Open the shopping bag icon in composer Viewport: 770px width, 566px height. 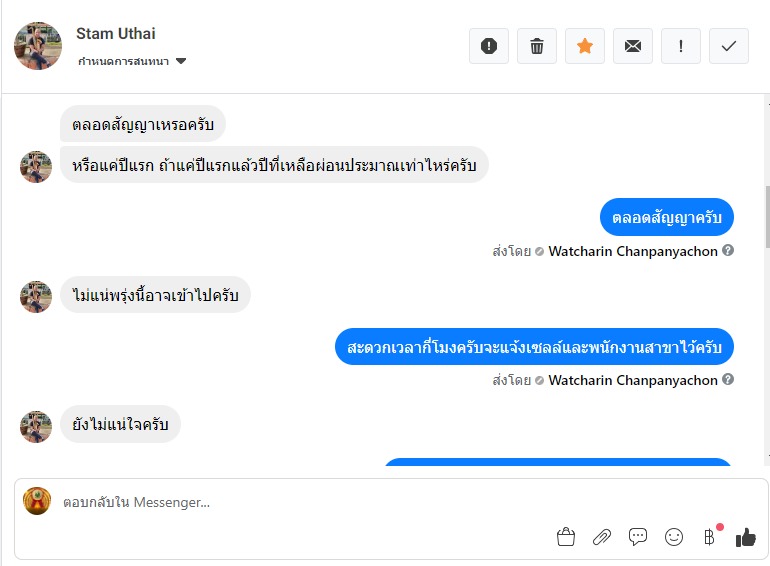pyautogui.click(x=566, y=537)
